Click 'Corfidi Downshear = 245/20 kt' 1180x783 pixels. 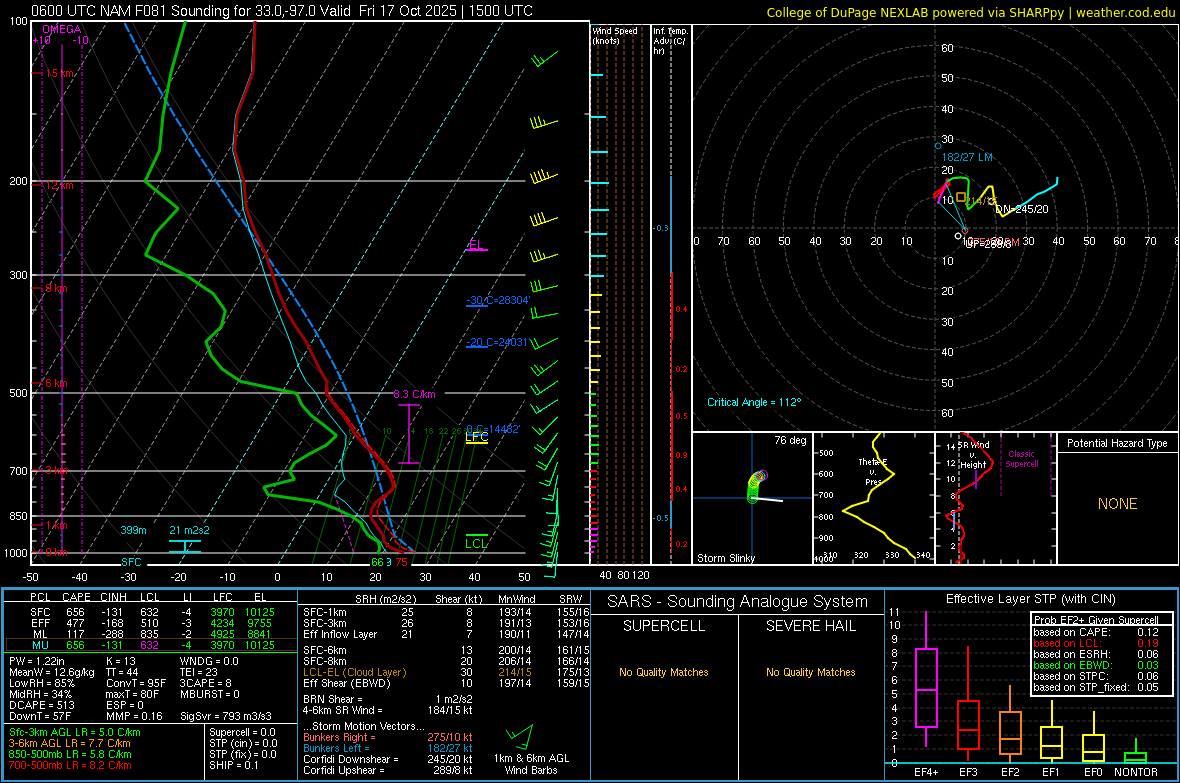(388, 759)
